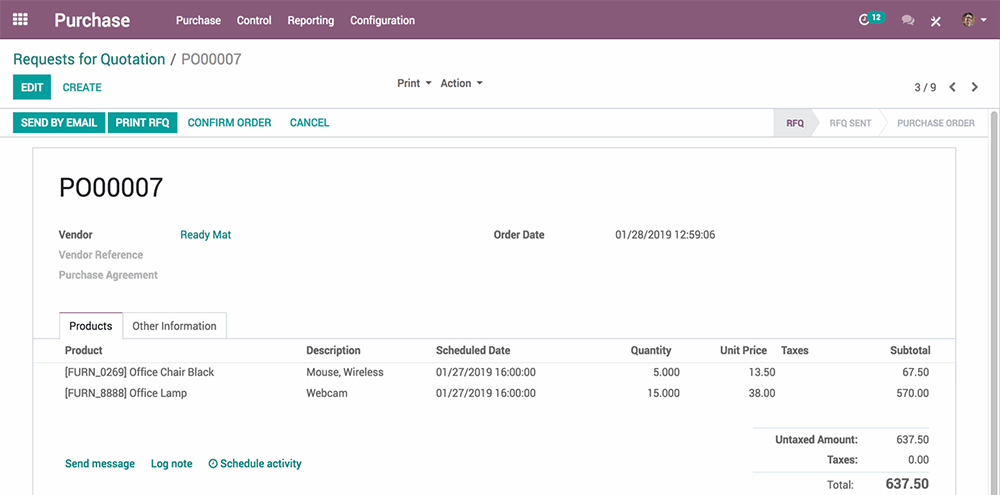The width and height of the screenshot is (1000, 495).
Task: Switch to Other Information tab
Action: point(174,326)
